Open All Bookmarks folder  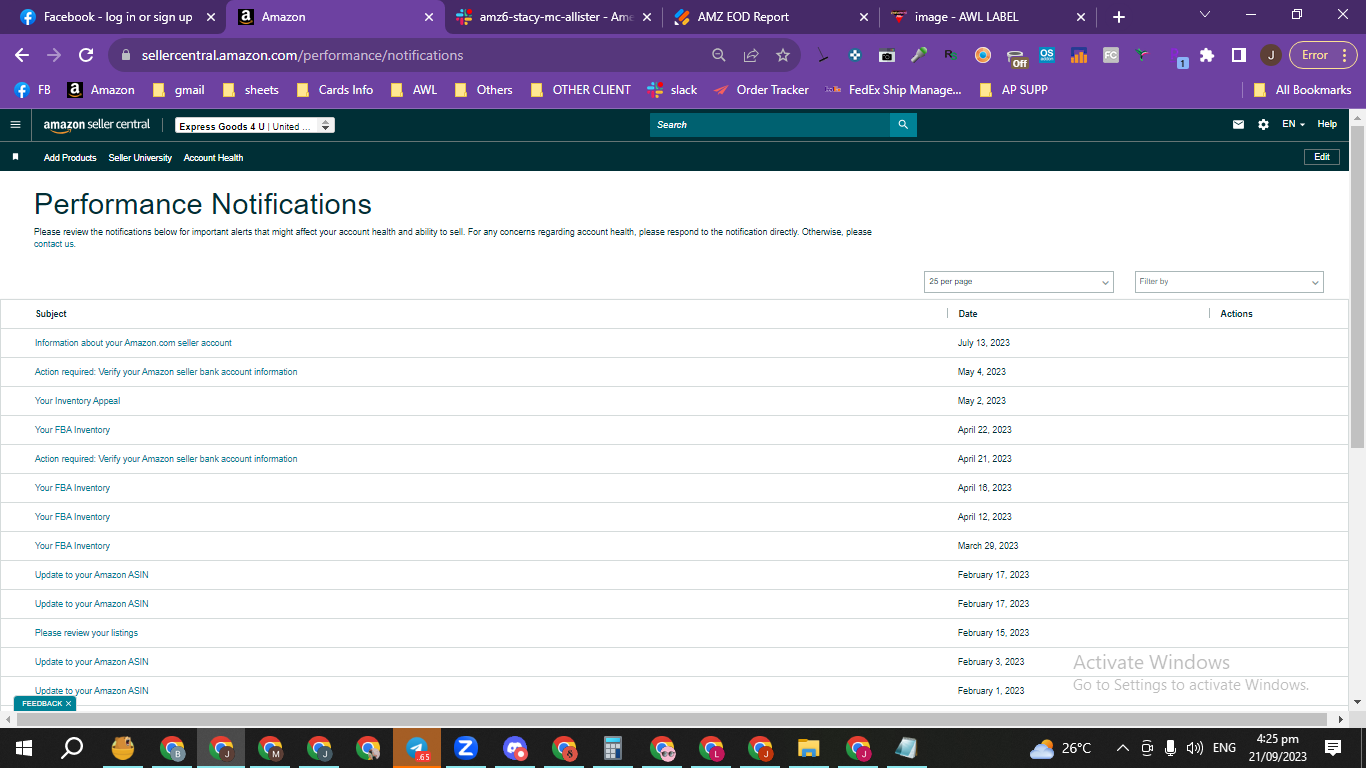click(x=1302, y=90)
